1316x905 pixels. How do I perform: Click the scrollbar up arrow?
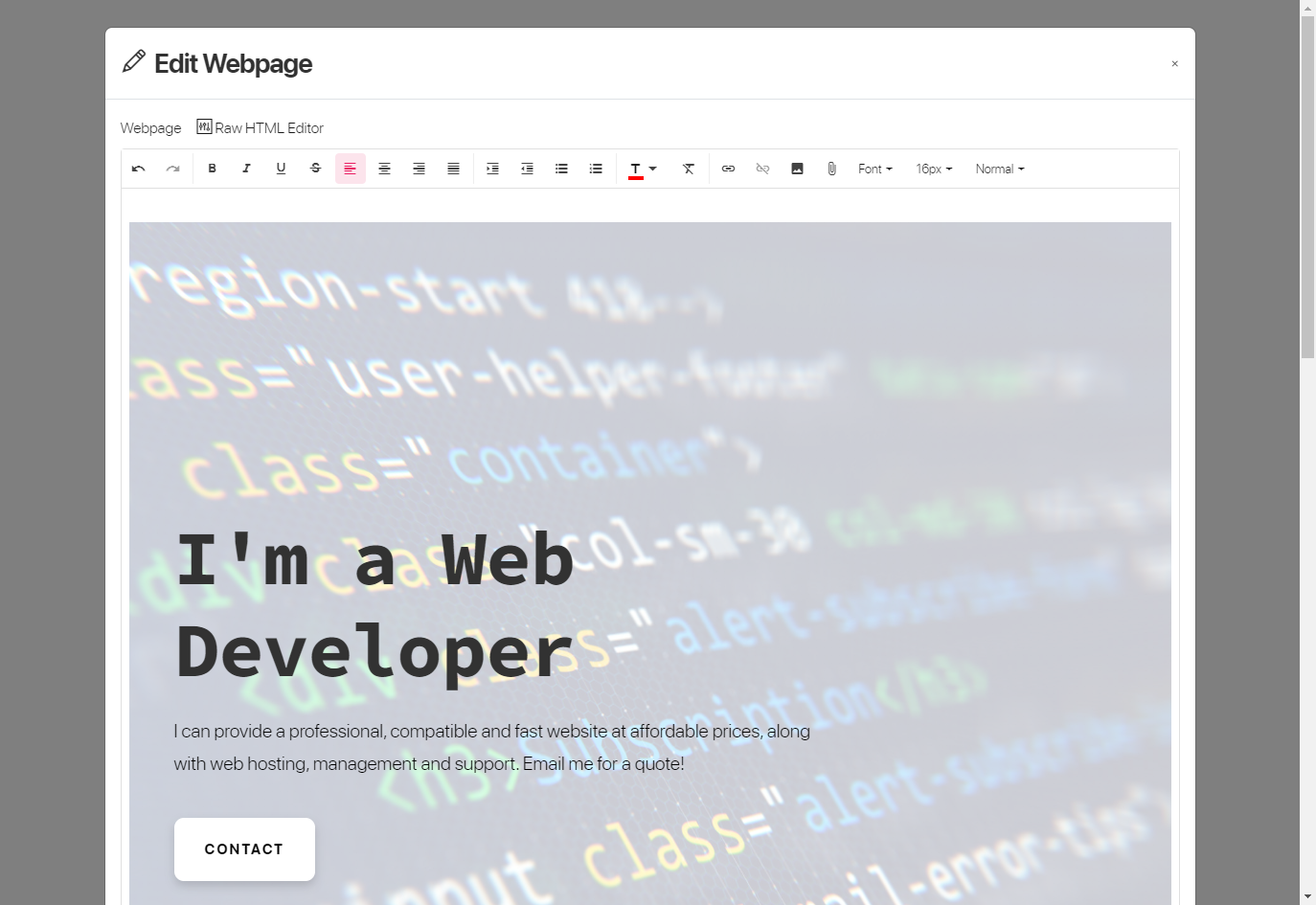1307,8
